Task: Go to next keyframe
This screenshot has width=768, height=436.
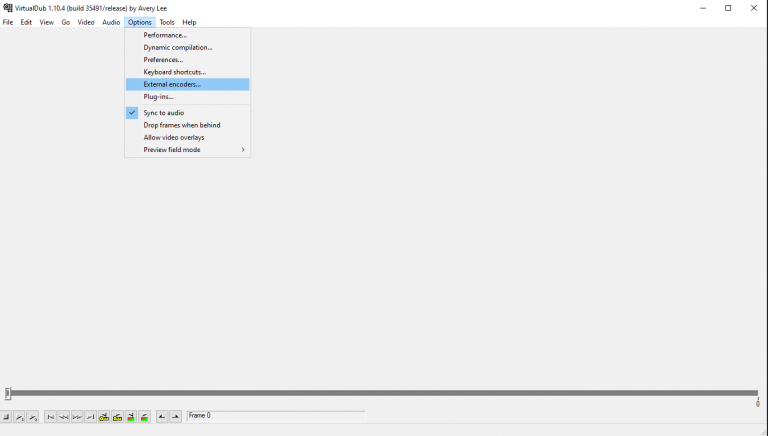Action: click(118, 417)
